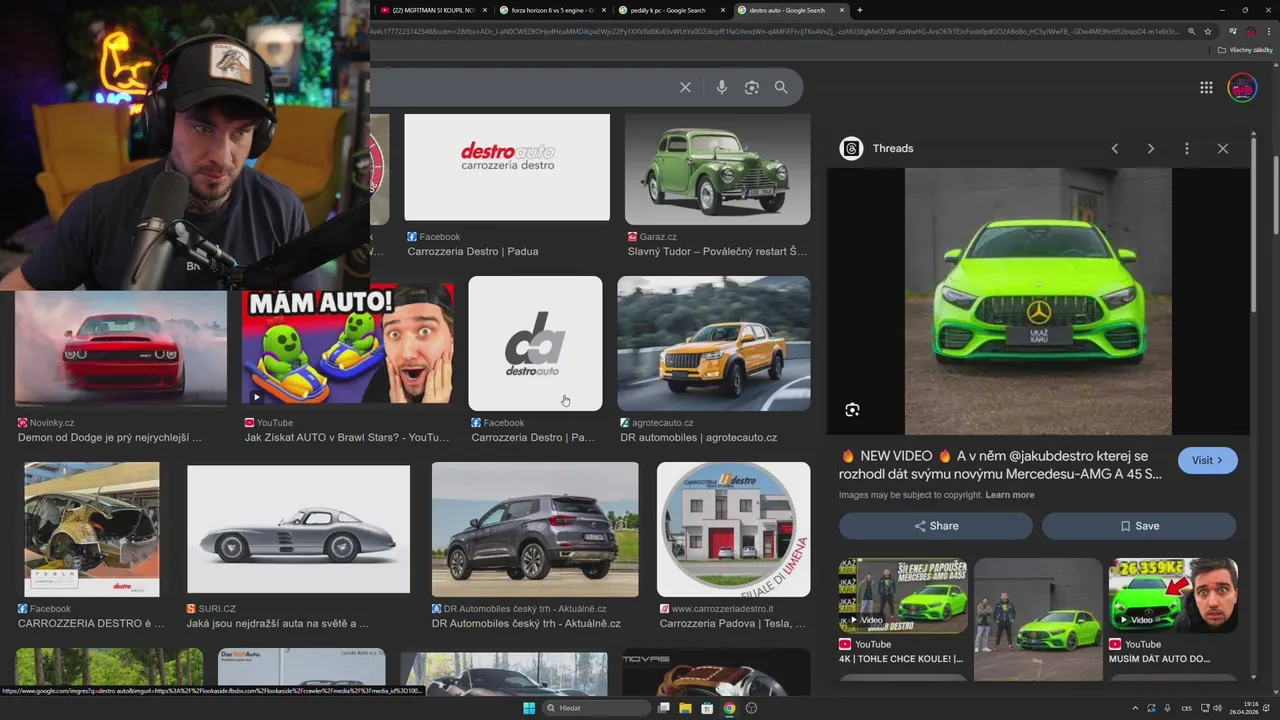Open 'Slavný Tudor – Poválečný restart' link

coord(716,252)
